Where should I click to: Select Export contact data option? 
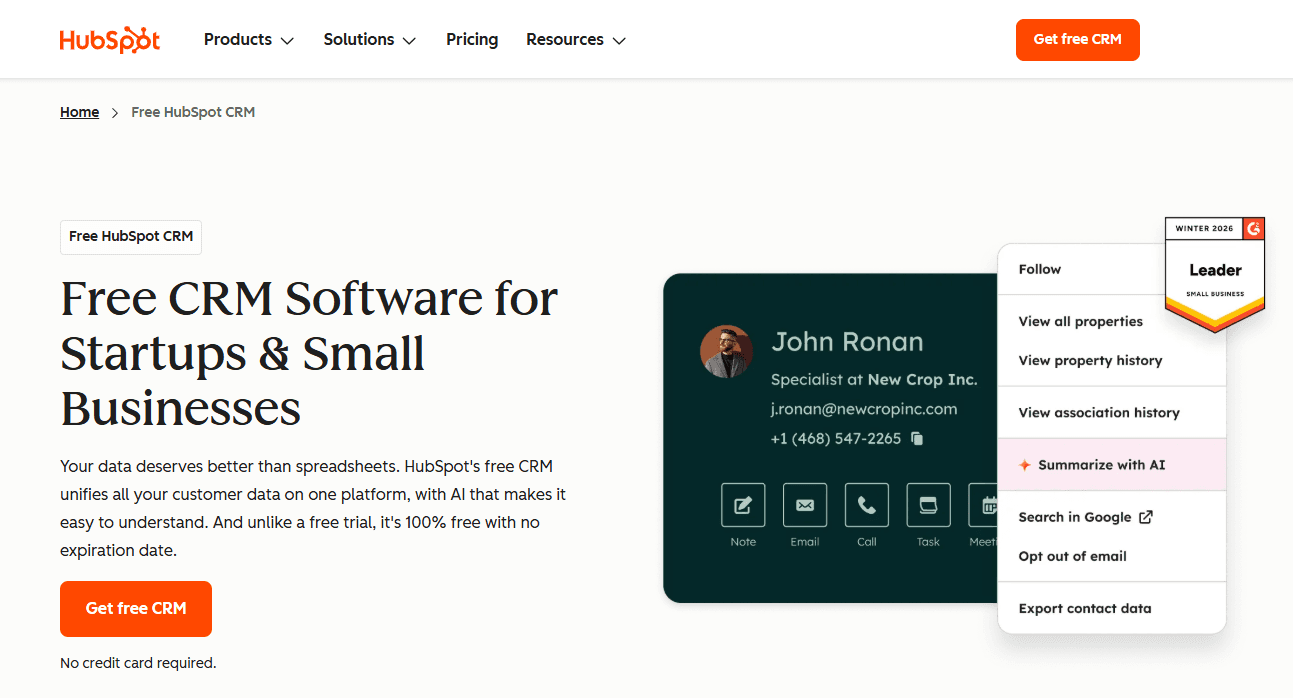point(1084,608)
